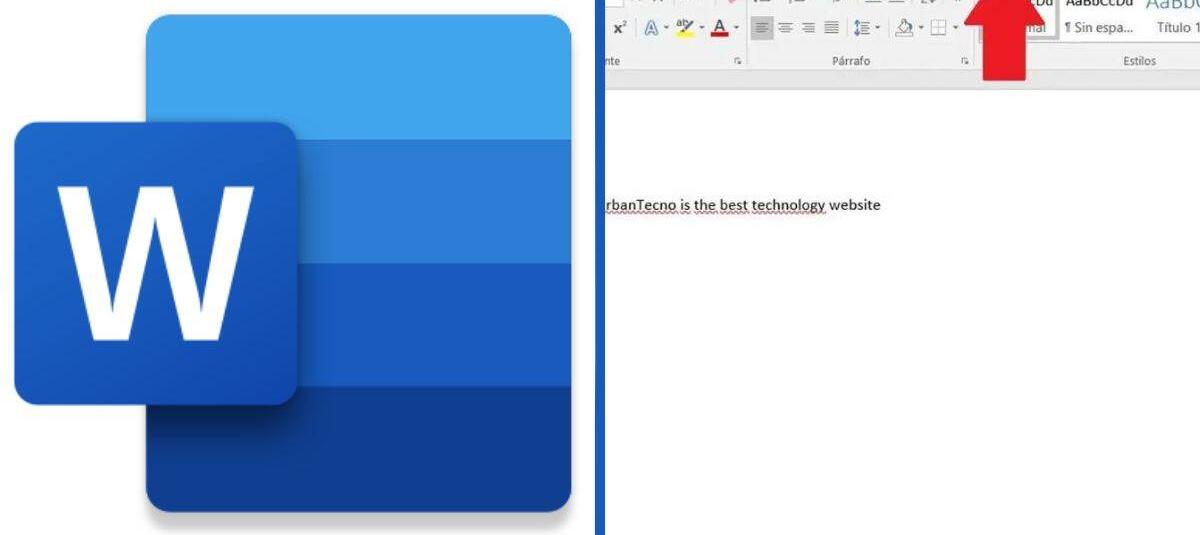This screenshot has height=535, width=1200.
Task: Click the shading paint bucket icon
Action: pos(903,28)
